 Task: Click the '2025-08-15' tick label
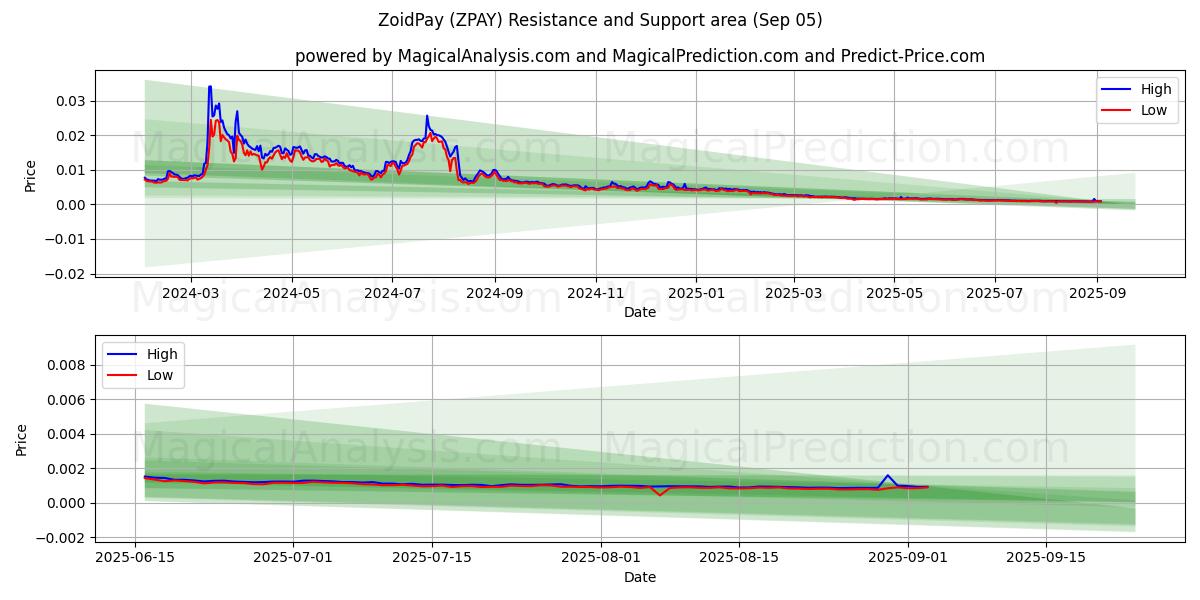point(739,559)
